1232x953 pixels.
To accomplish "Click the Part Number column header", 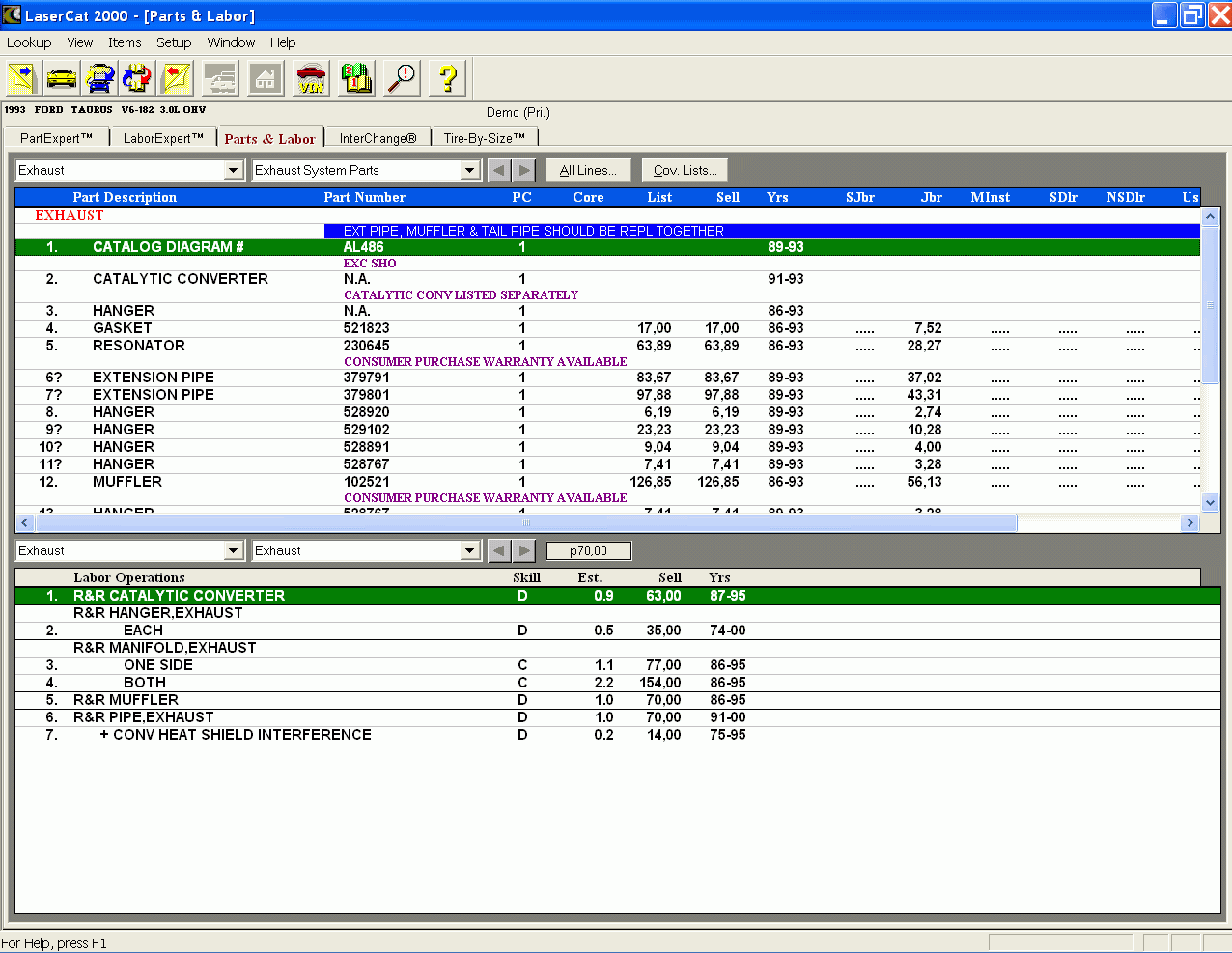I will tap(365, 197).
